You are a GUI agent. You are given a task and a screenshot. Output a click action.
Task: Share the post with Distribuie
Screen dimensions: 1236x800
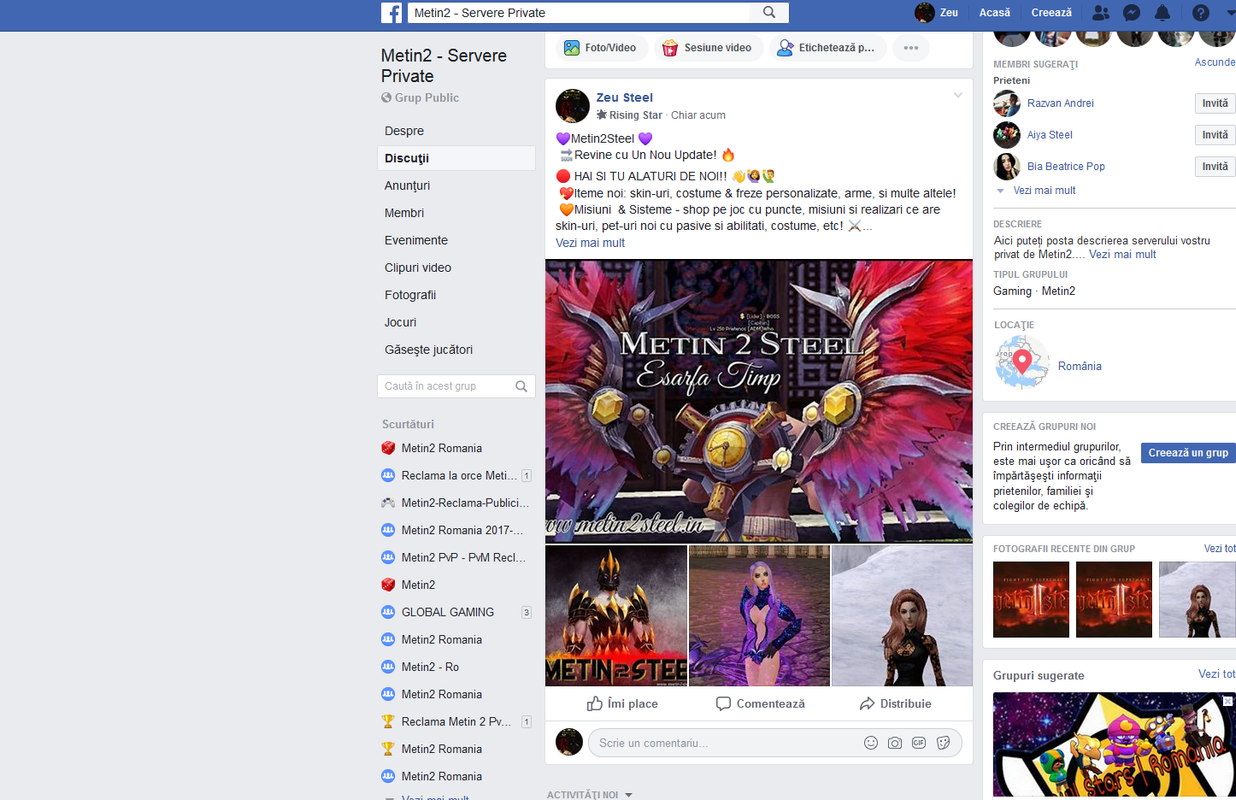pyautogui.click(x=895, y=704)
